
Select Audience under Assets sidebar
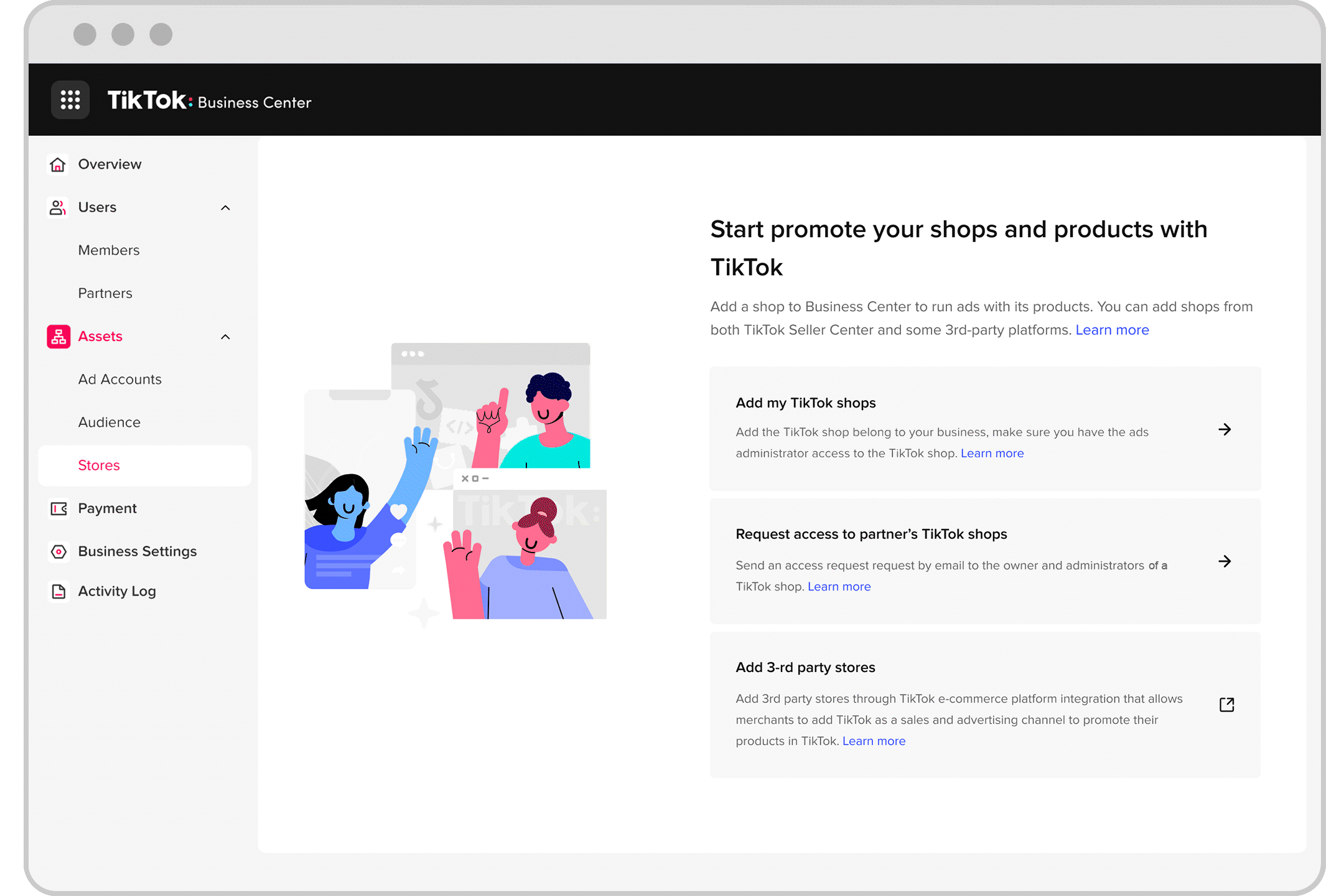(x=108, y=421)
